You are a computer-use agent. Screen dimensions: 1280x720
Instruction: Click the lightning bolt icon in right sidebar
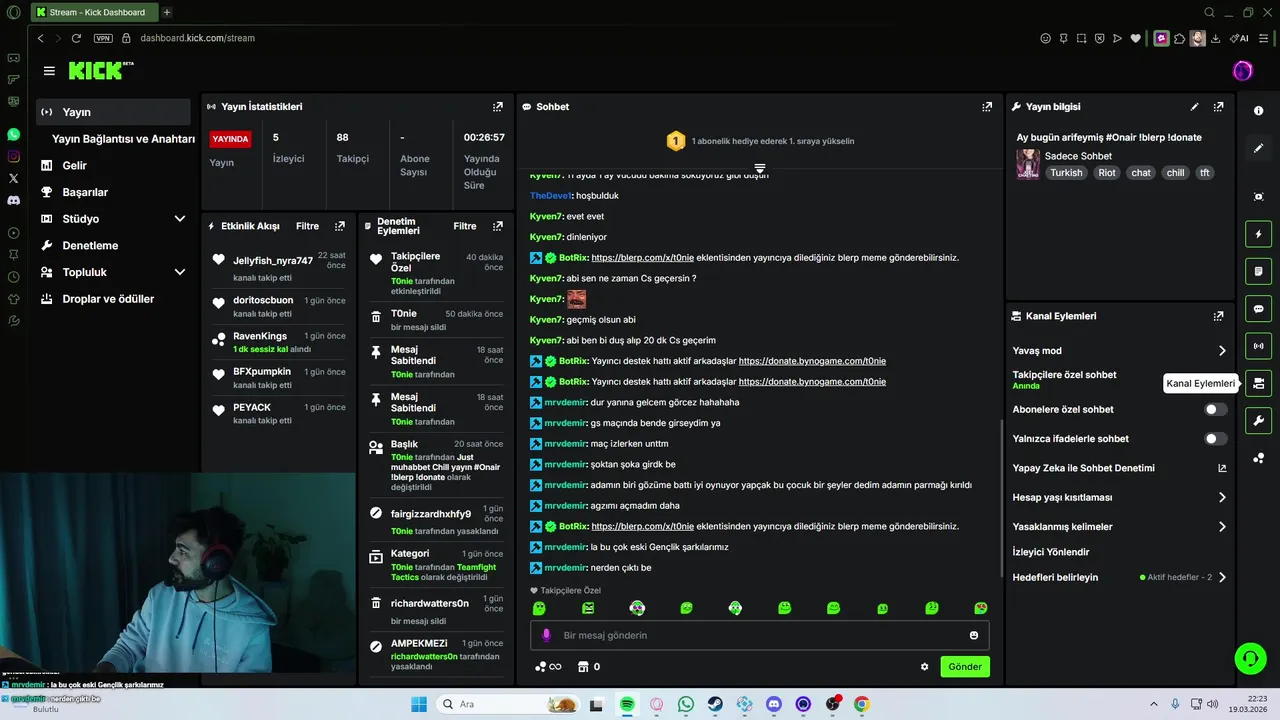1259,234
